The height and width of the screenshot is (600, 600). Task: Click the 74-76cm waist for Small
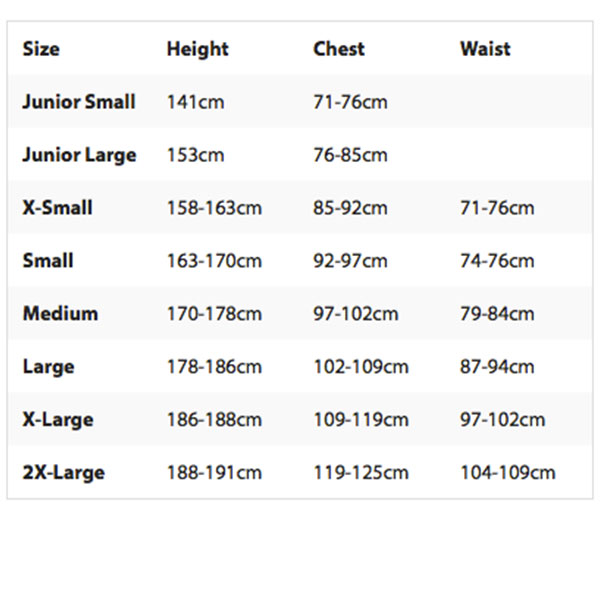(x=497, y=261)
